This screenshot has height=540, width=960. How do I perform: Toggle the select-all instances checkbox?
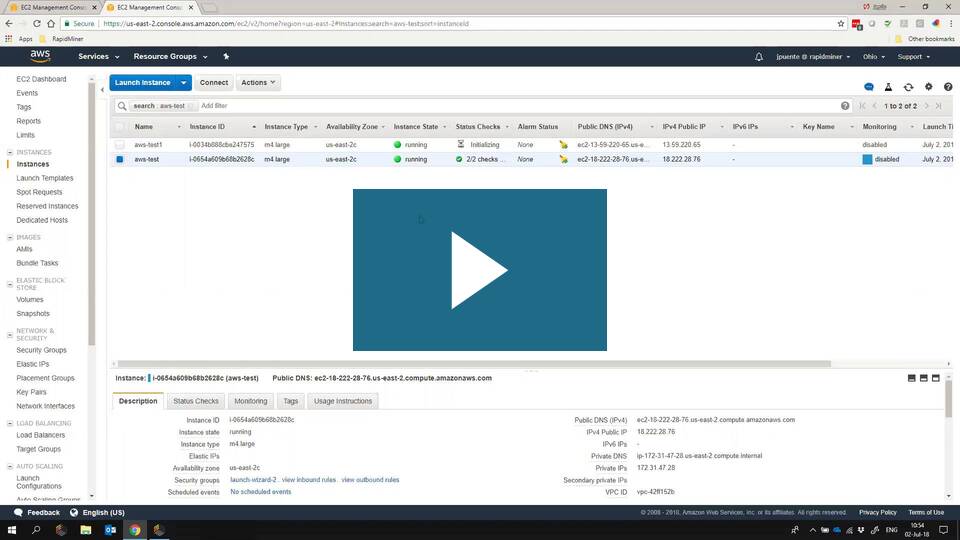tap(119, 127)
